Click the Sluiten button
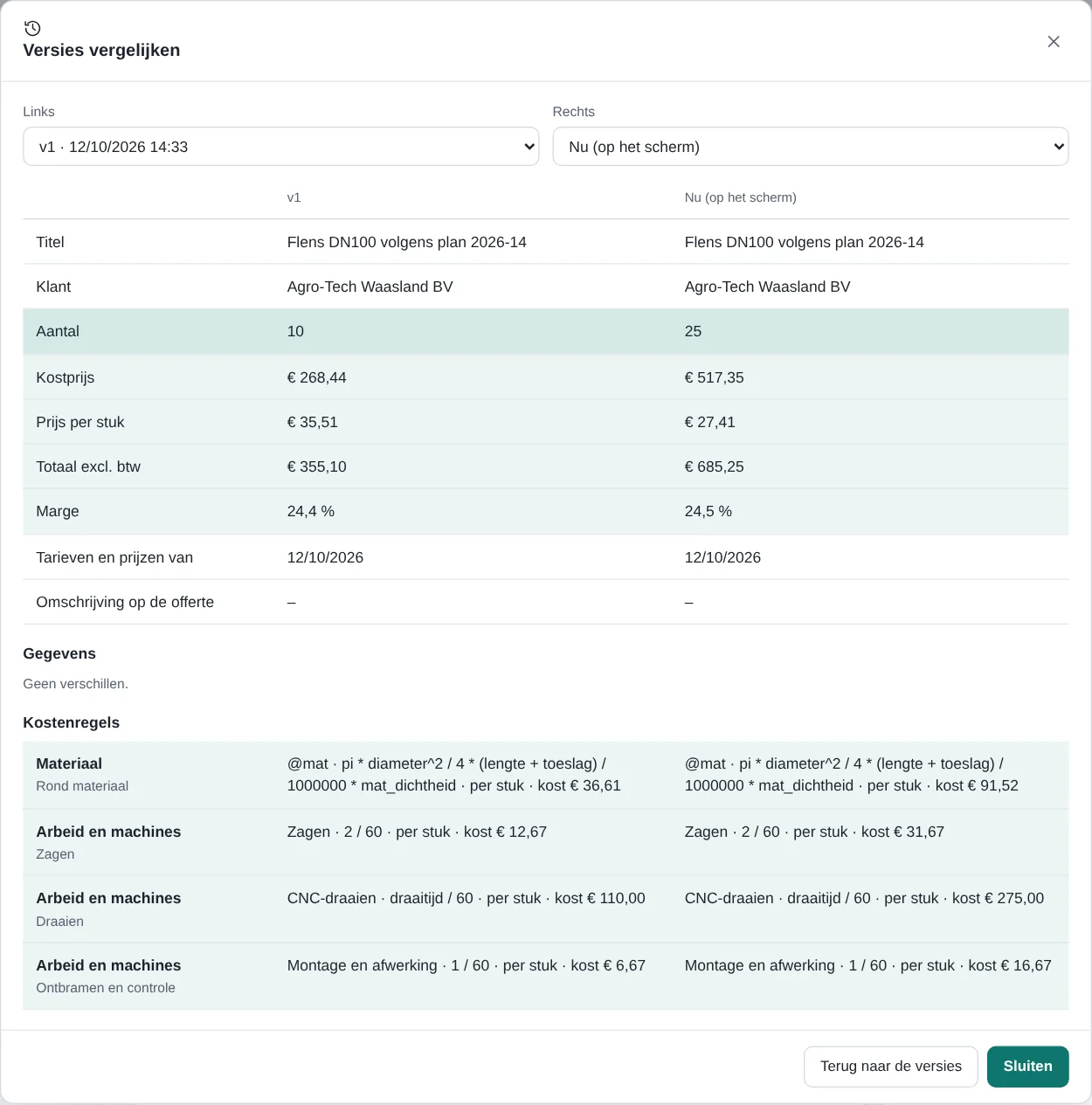 click(1027, 1067)
